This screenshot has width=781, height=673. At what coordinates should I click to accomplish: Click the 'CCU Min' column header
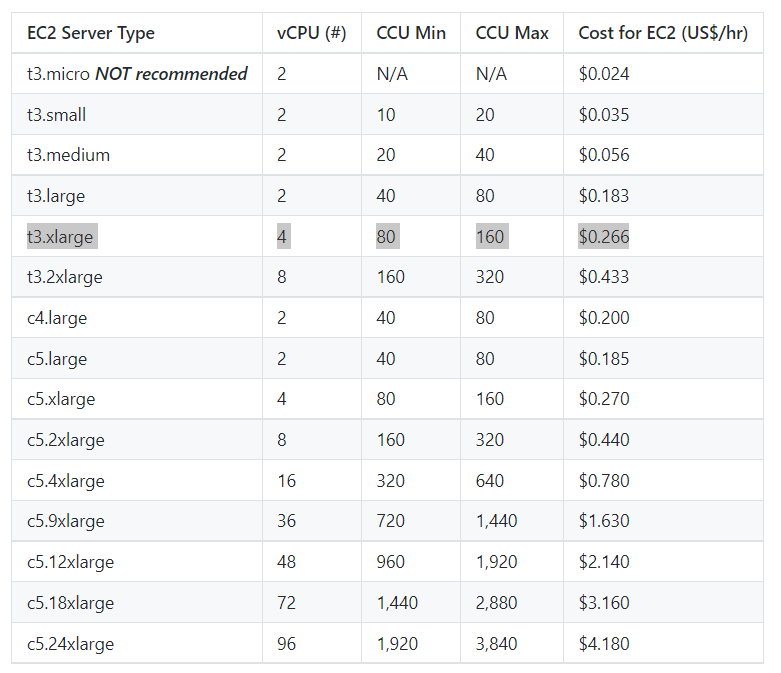click(411, 33)
